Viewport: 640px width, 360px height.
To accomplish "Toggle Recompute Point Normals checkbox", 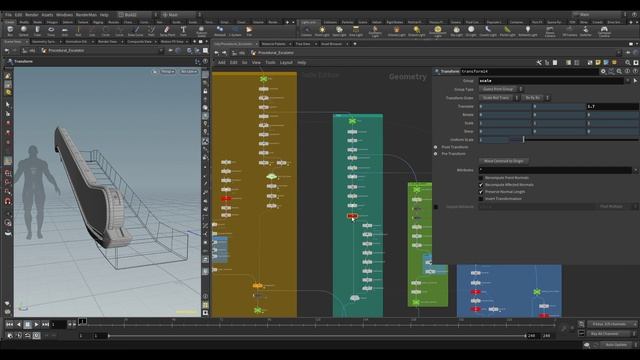I will [x=481, y=178].
